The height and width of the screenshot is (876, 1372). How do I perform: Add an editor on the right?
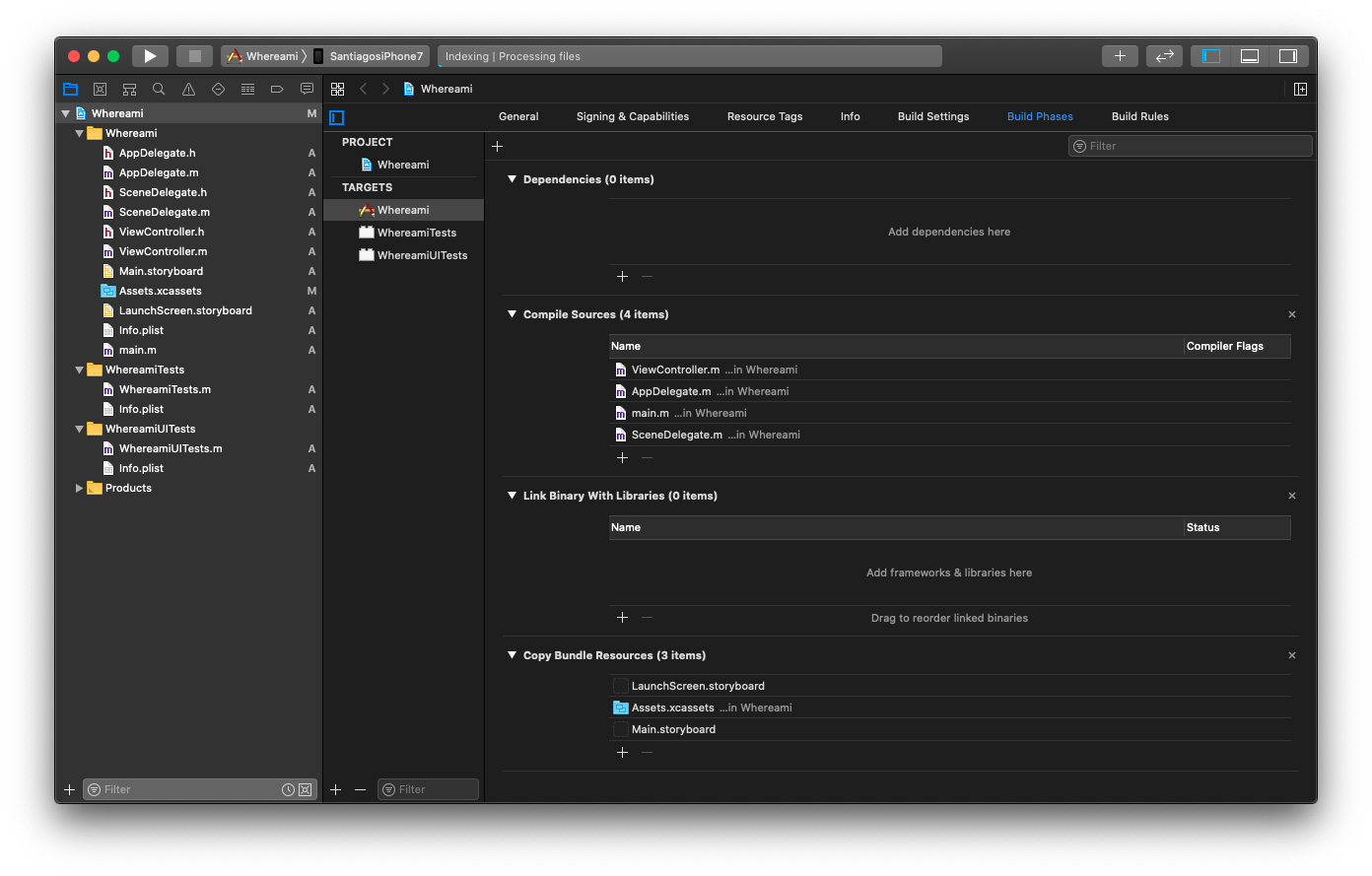(x=1300, y=89)
